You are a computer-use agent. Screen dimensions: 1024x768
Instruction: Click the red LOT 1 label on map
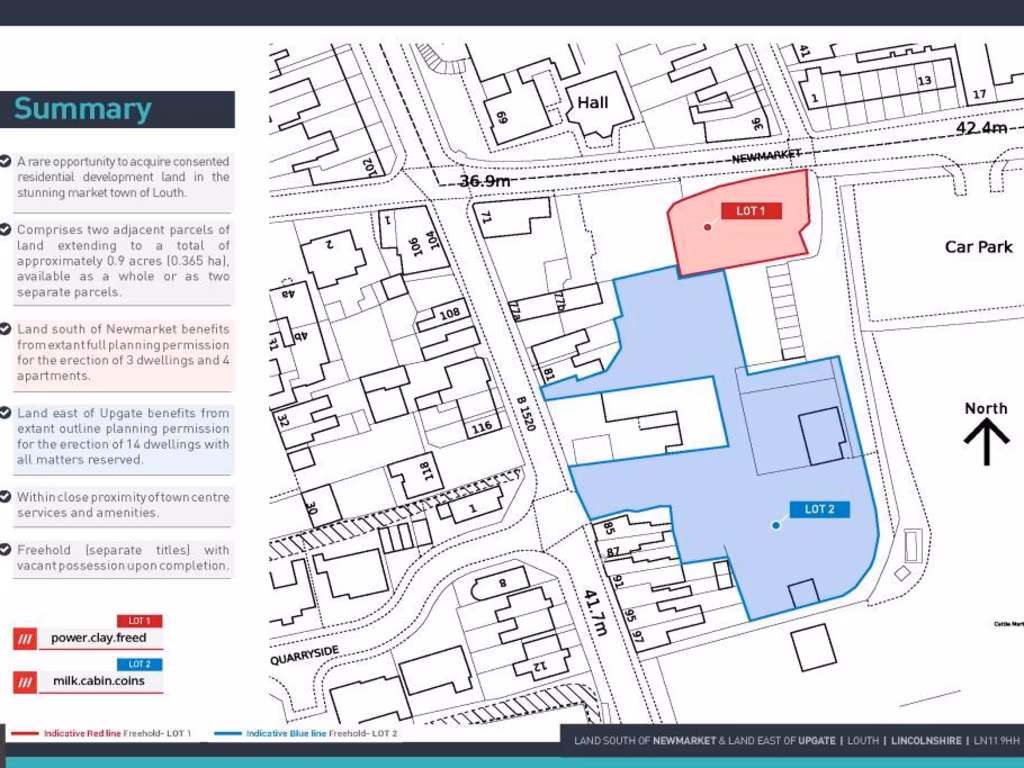[751, 211]
